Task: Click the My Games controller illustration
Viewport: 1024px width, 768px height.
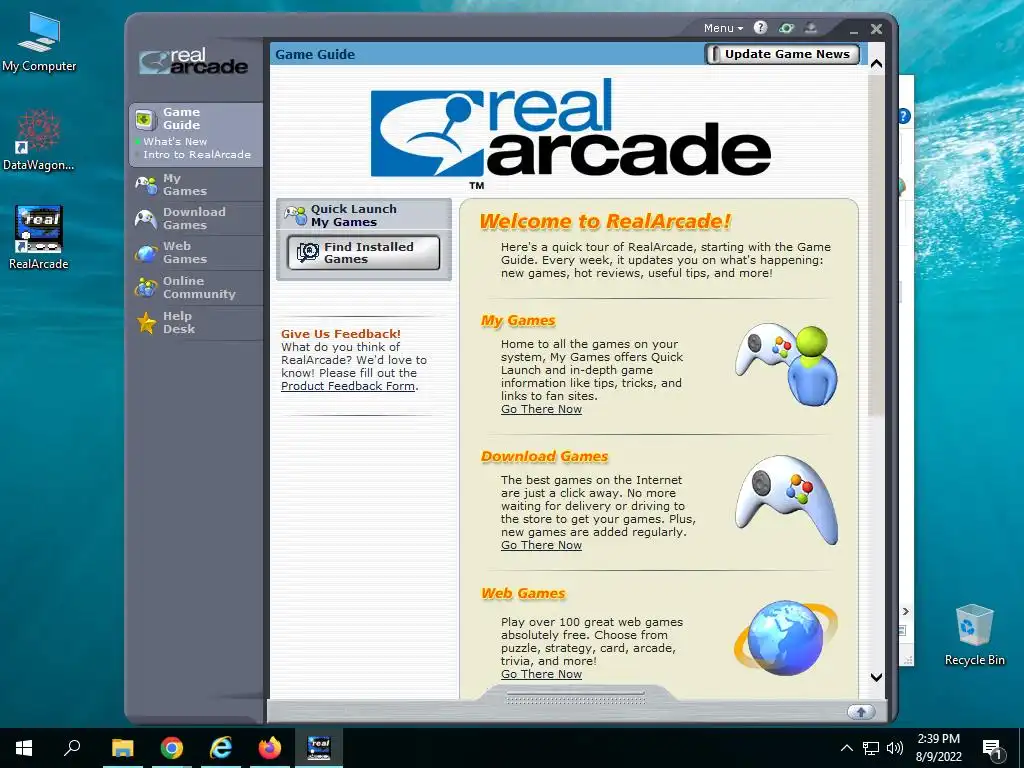Action: tap(787, 364)
